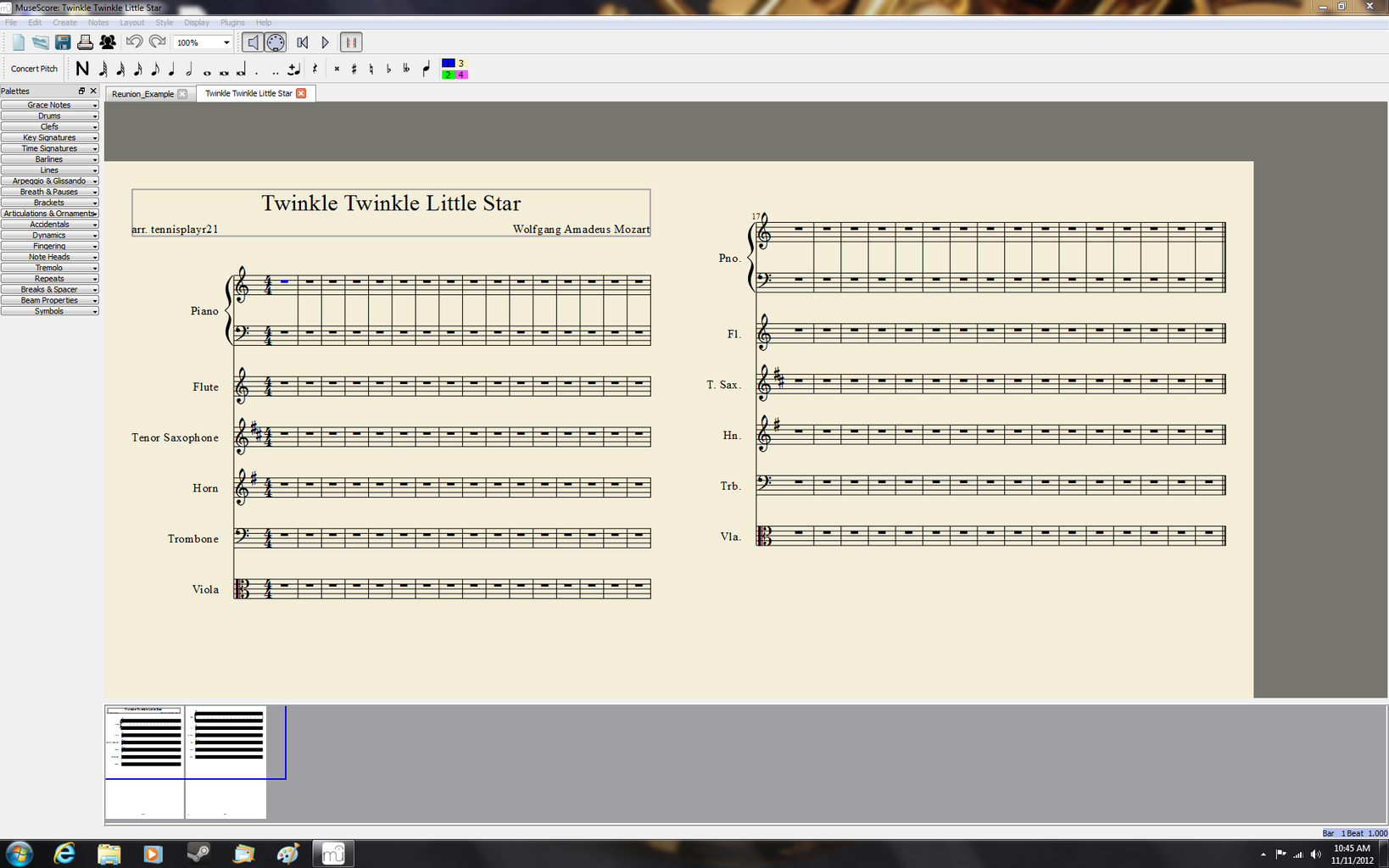Image resolution: width=1389 pixels, height=868 pixels.
Task: Expand the Barlines palette
Action: [x=49, y=159]
